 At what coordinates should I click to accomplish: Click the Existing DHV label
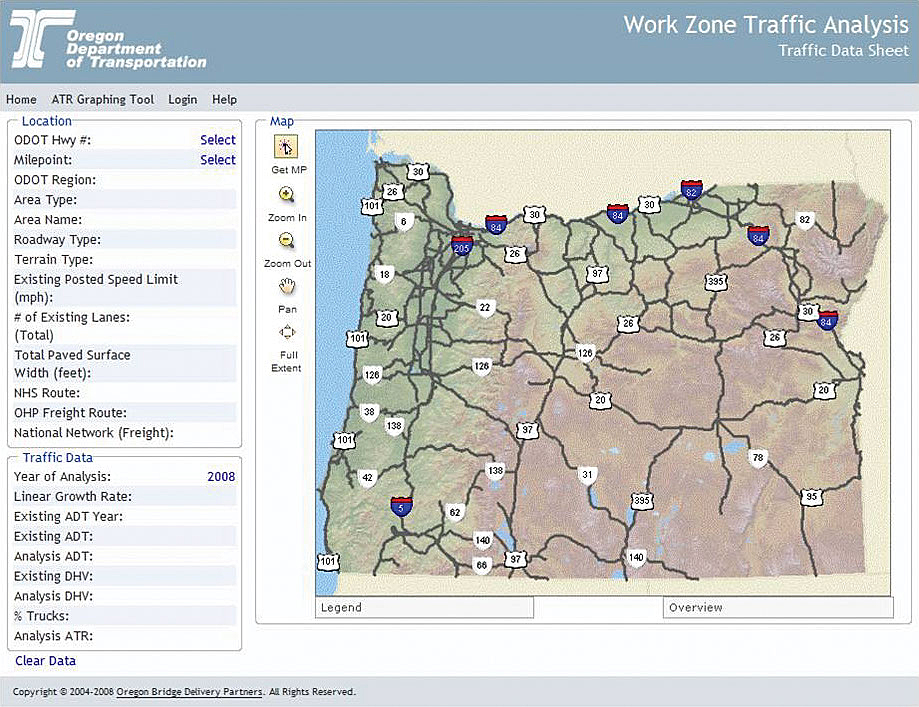pos(53,576)
